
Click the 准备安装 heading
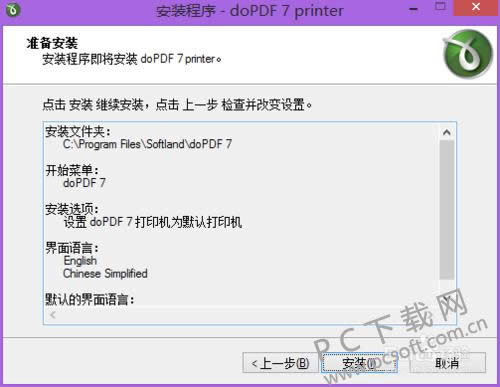[x=52, y=43]
